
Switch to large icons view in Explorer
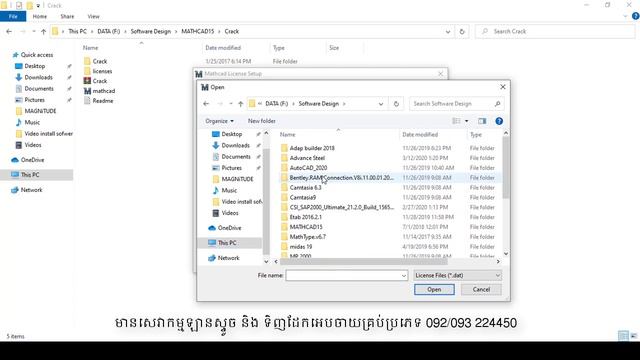coord(633,336)
